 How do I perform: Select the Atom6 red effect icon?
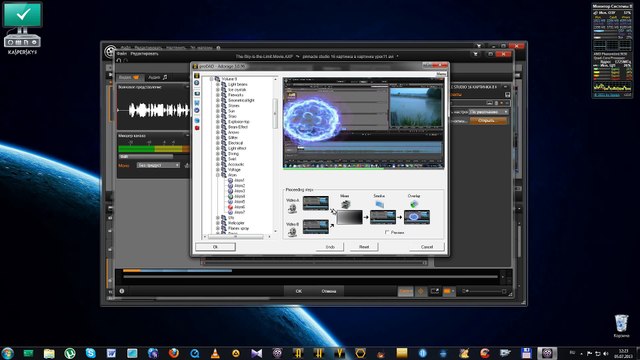(x=230, y=207)
